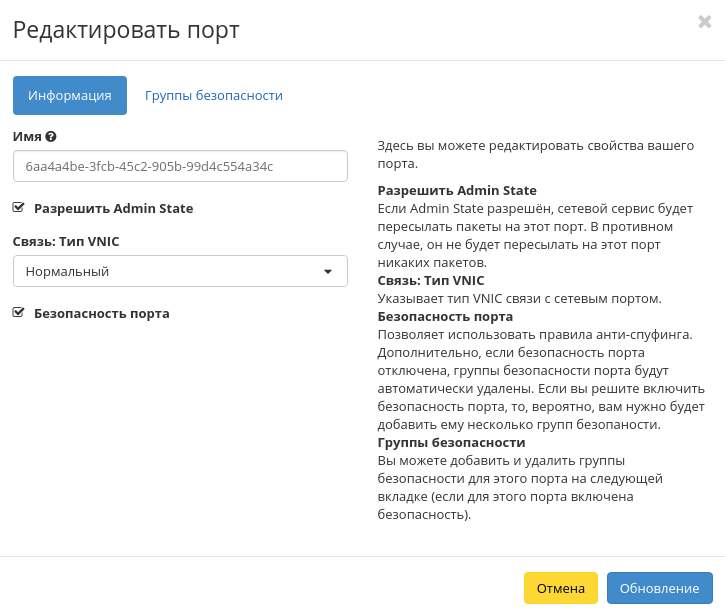The width and height of the screenshot is (725, 615).
Task: Click the help icon beside Имя
Action: [51, 136]
